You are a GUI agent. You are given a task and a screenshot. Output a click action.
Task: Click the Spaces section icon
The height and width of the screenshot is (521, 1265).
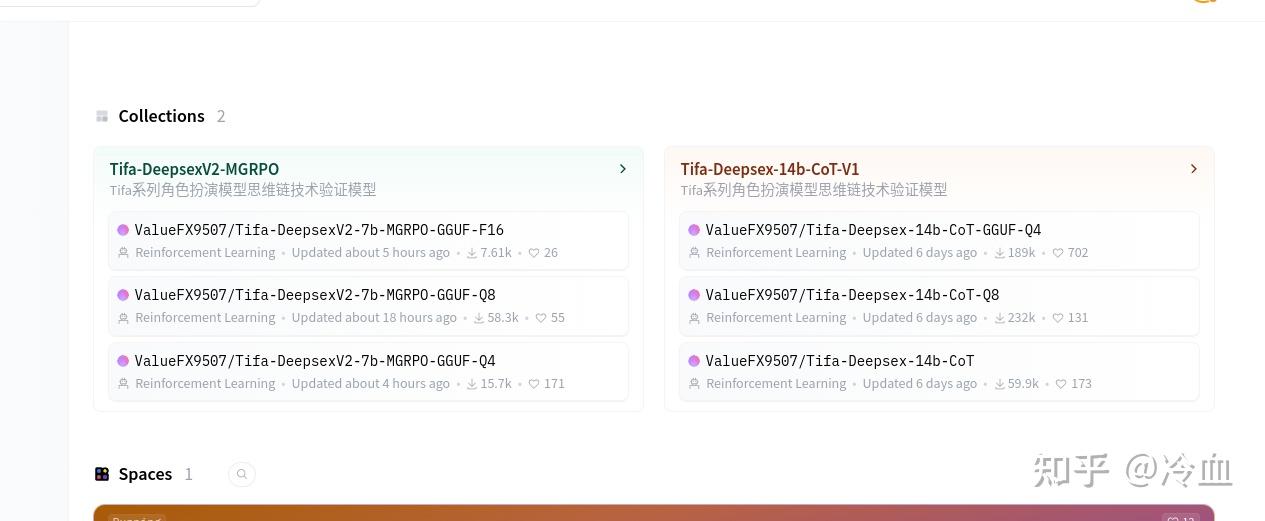[x=102, y=474]
